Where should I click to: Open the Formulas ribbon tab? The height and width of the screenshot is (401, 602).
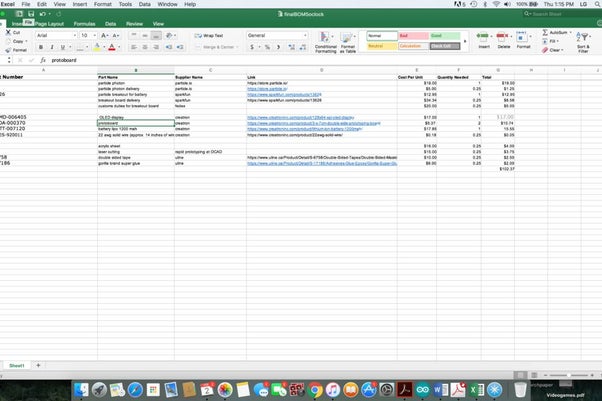[x=84, y=24]
